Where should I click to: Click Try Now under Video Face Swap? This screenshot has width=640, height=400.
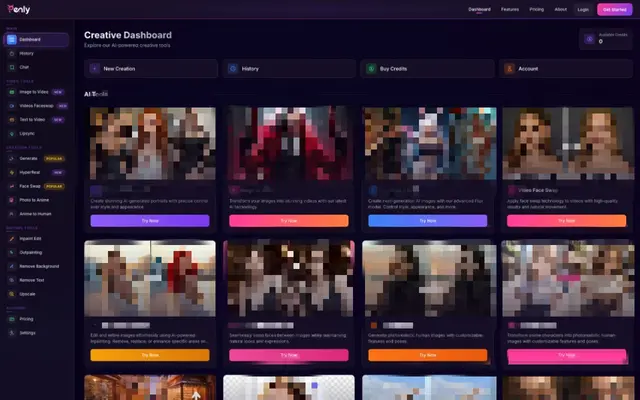[565, 221]
